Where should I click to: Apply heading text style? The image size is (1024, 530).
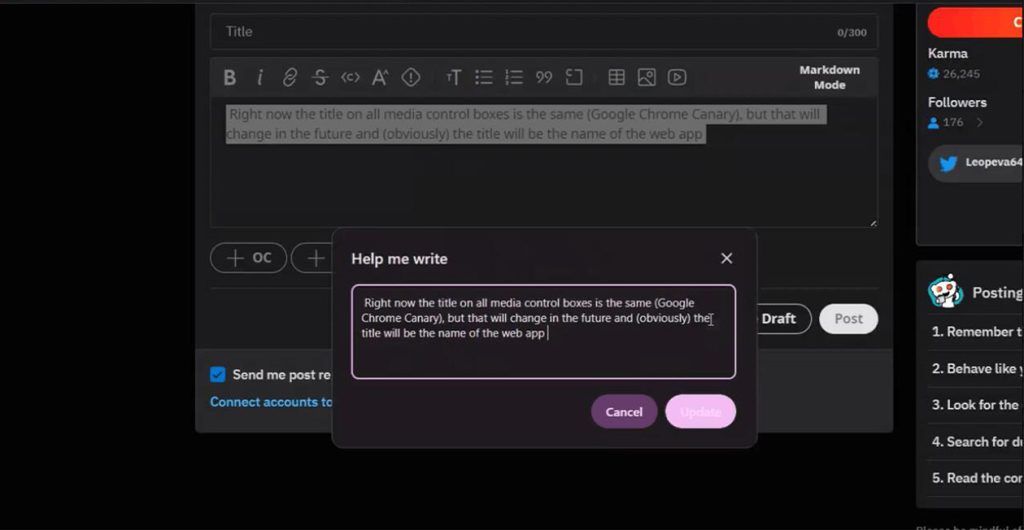[x=453, y=77]
